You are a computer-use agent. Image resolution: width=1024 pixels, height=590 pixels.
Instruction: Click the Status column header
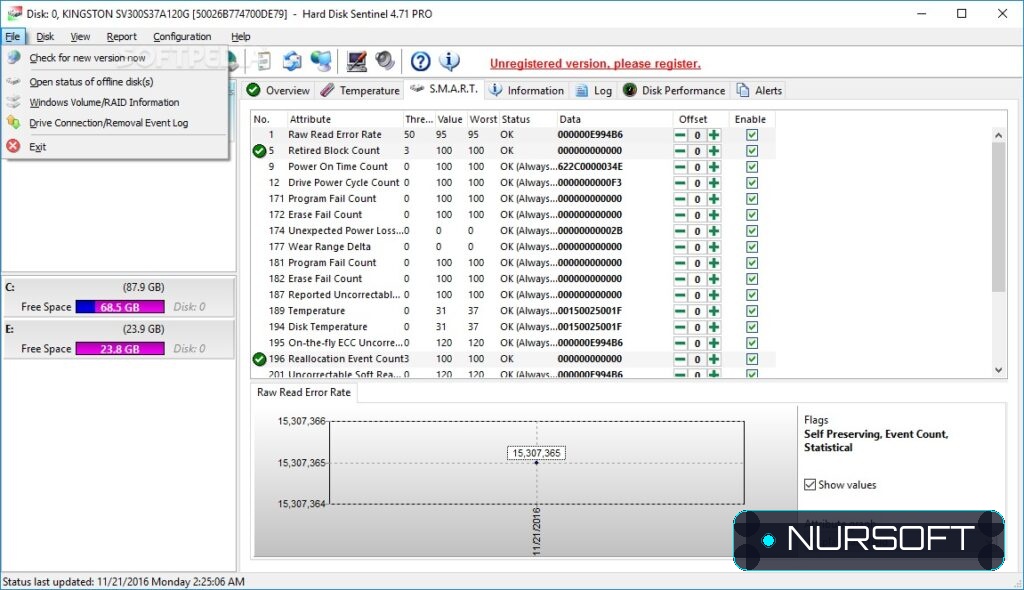pyautogui.click(x=527, y=119)
